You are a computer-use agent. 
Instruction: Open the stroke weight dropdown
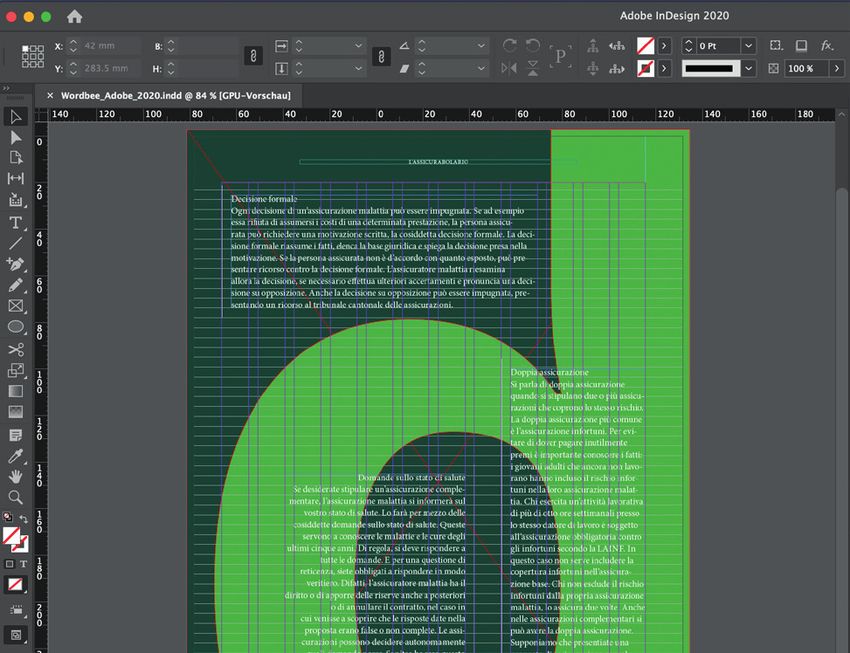click(748, 46)
